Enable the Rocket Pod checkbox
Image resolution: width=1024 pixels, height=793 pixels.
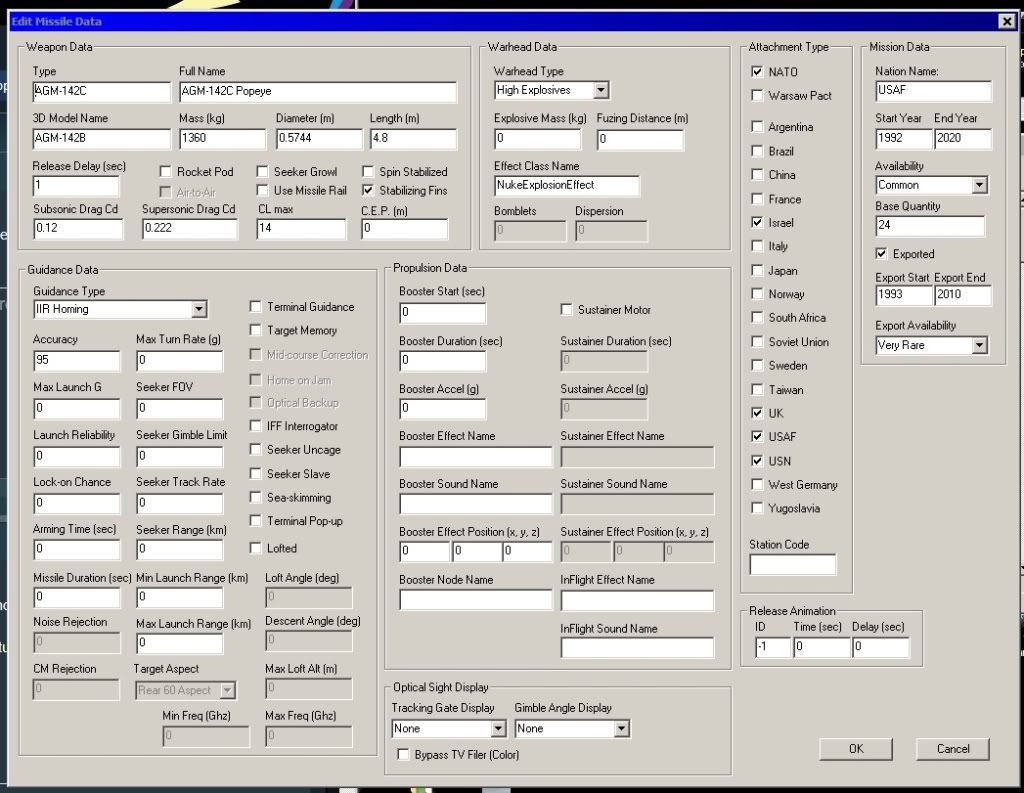click(165, 172)
